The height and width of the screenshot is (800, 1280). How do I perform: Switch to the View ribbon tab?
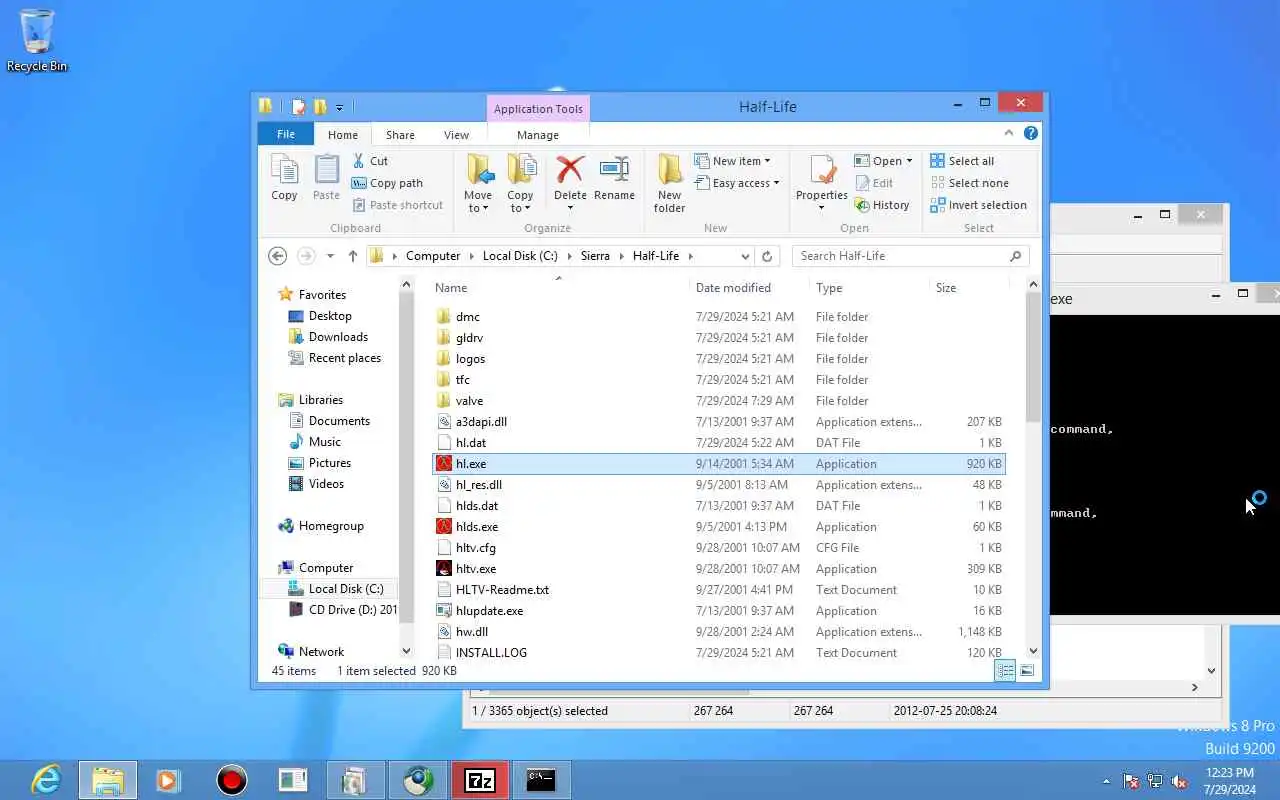coord(456,135)
